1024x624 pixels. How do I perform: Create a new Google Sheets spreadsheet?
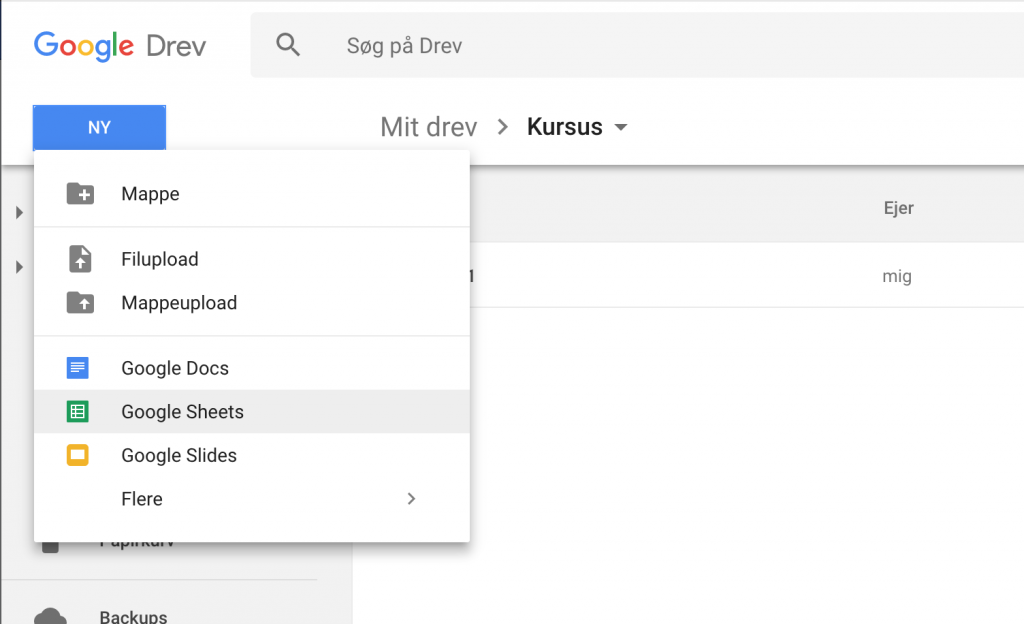click(251, 412)
